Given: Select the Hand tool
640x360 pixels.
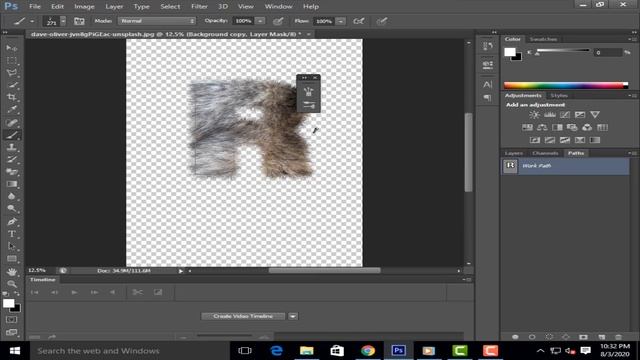Looking at the screenshot, I should [x=11, y=271].
